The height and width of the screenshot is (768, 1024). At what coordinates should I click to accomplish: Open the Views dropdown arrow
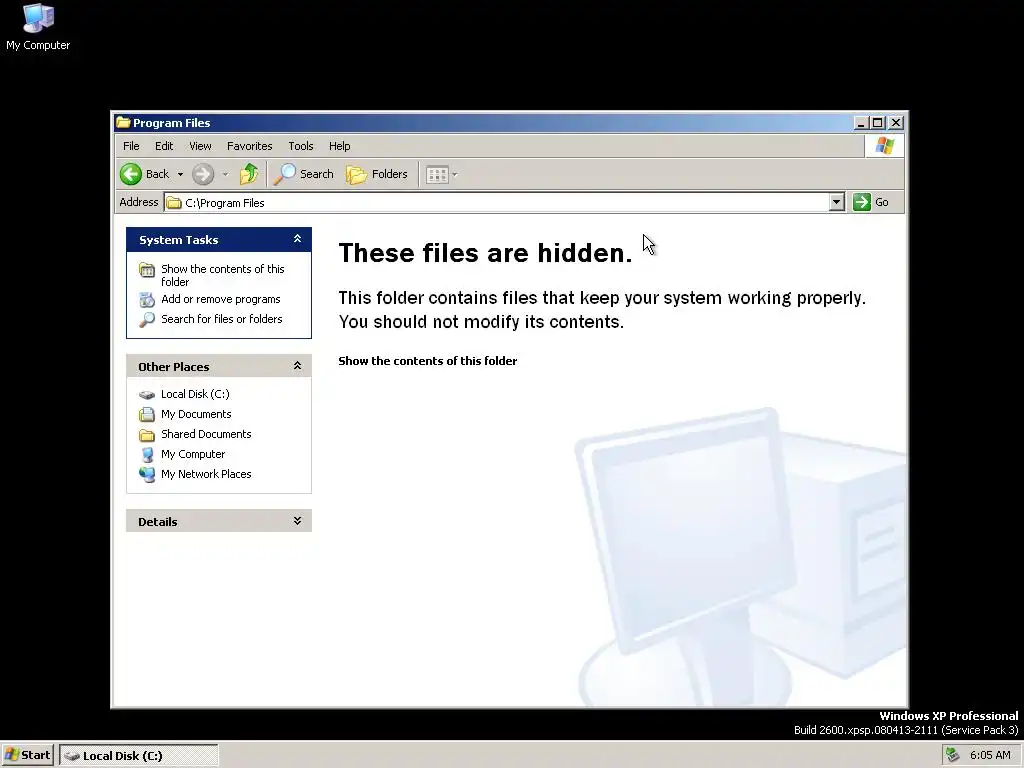[x=455, y=174]
